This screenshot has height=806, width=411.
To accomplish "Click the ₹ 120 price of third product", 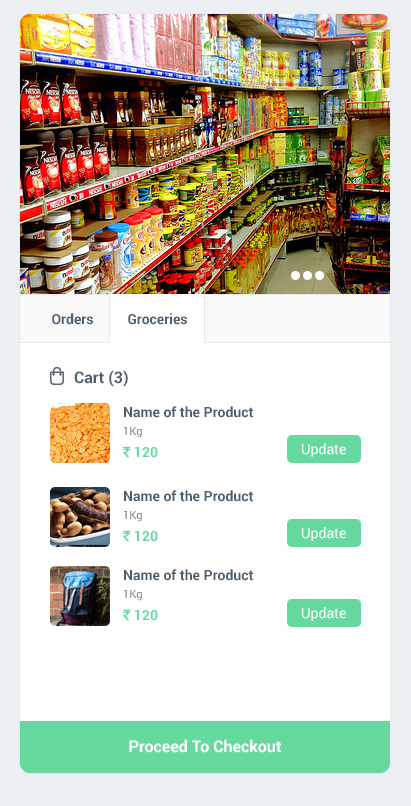I will point(140,615).
